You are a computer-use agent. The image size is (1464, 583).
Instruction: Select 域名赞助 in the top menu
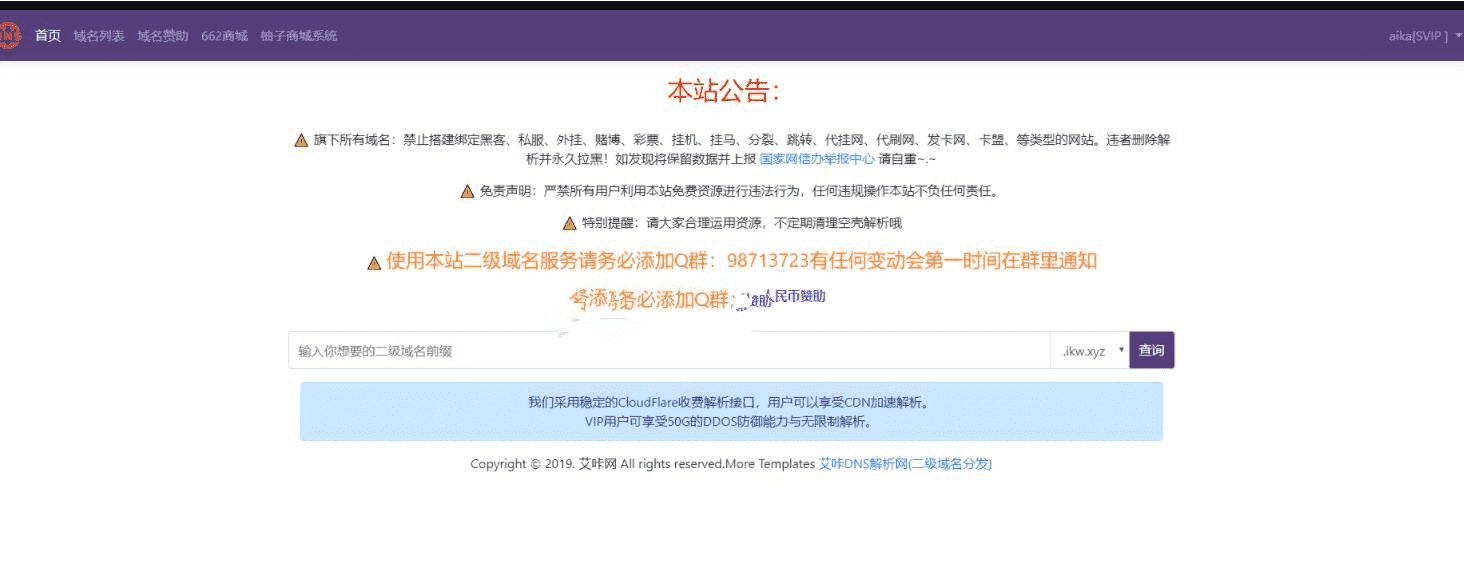point(163,36)
